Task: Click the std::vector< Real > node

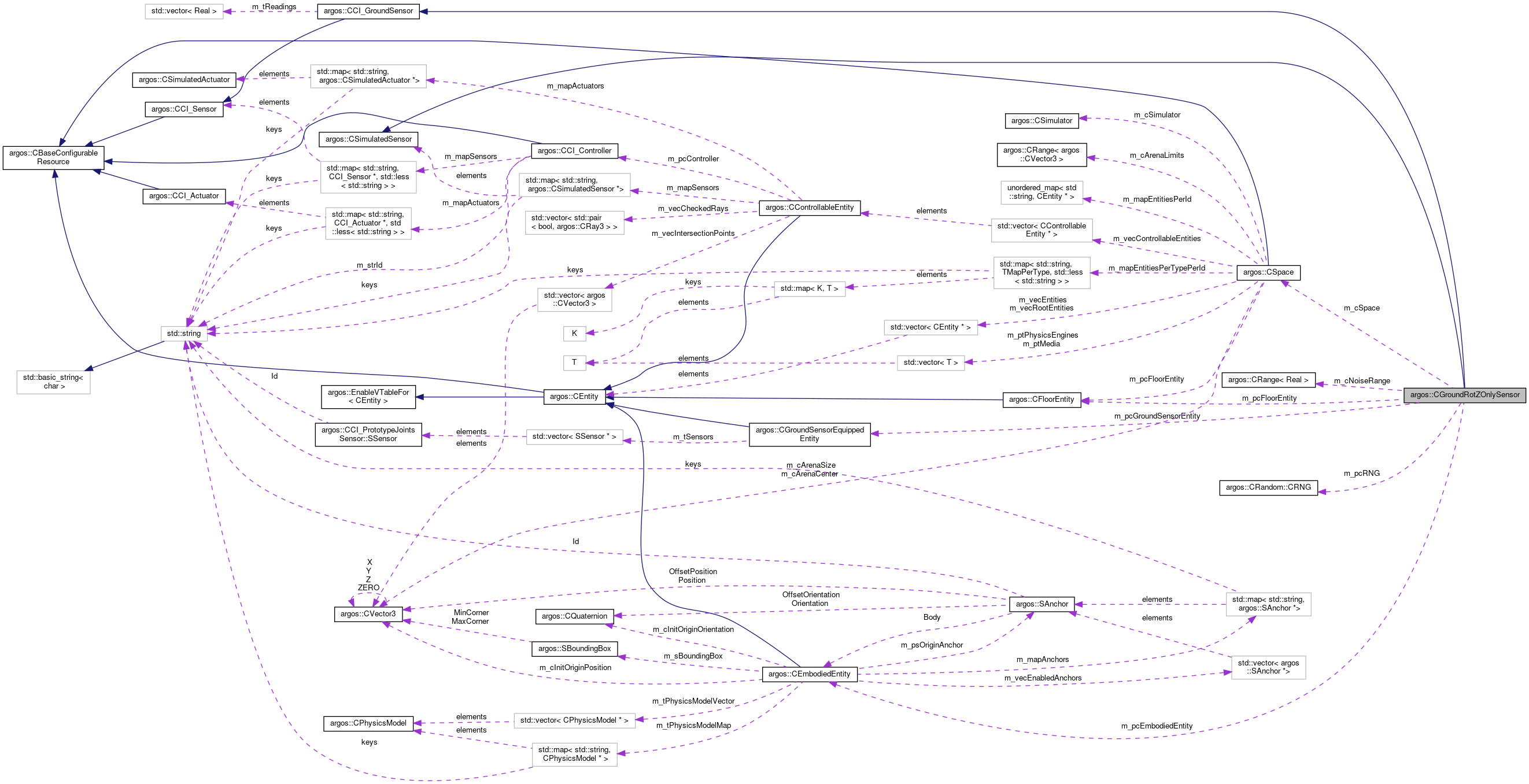Action: pos(184,12)
